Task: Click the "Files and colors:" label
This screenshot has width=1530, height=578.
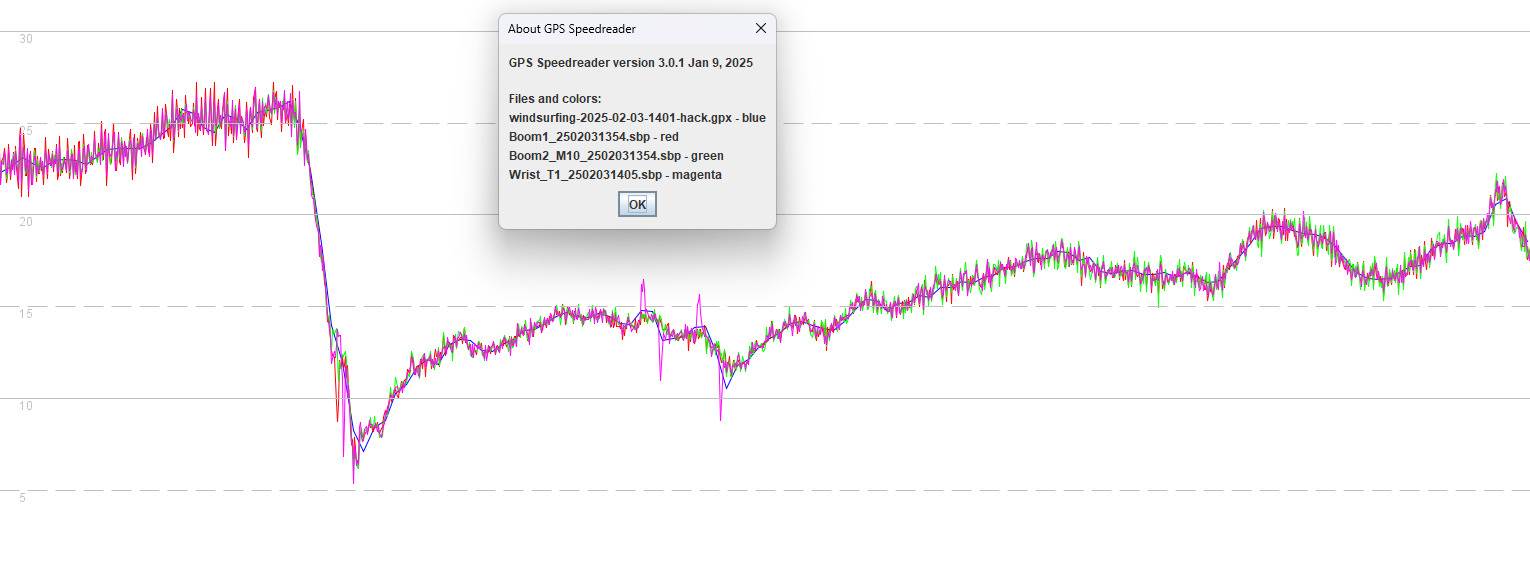Action: click(555, 99)
